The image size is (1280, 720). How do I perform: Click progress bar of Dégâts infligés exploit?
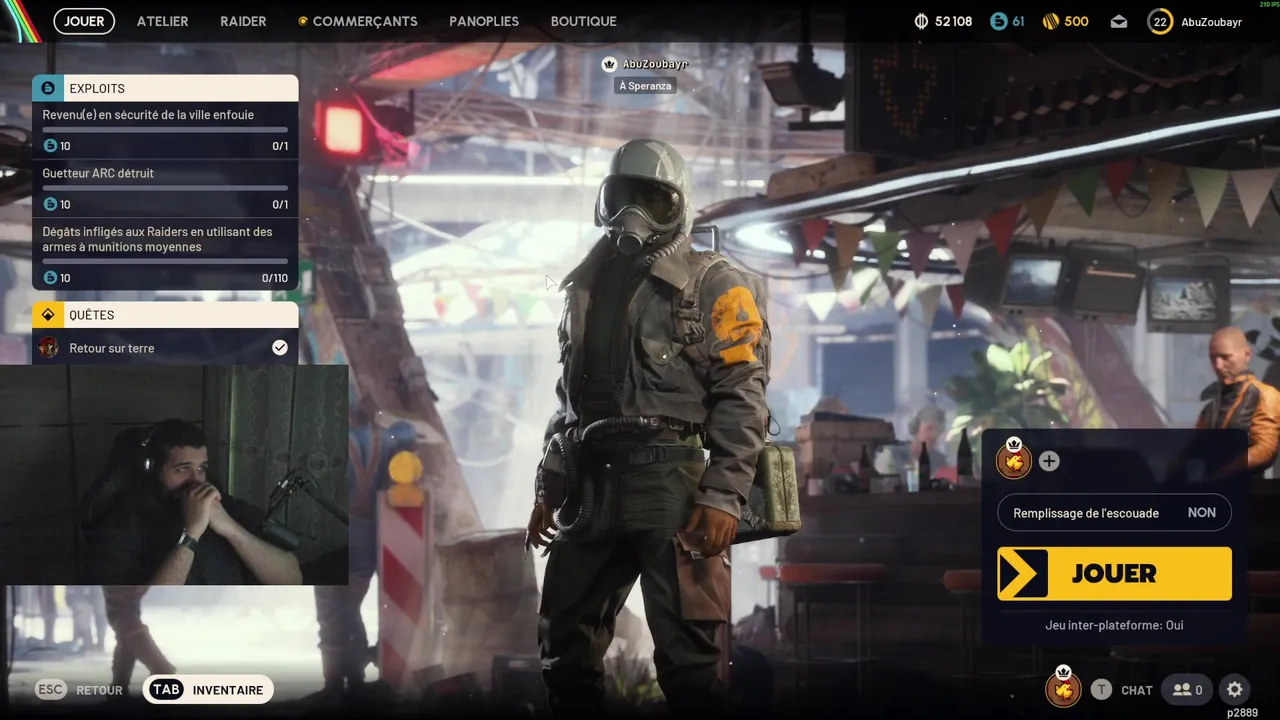tap(165, 261)
